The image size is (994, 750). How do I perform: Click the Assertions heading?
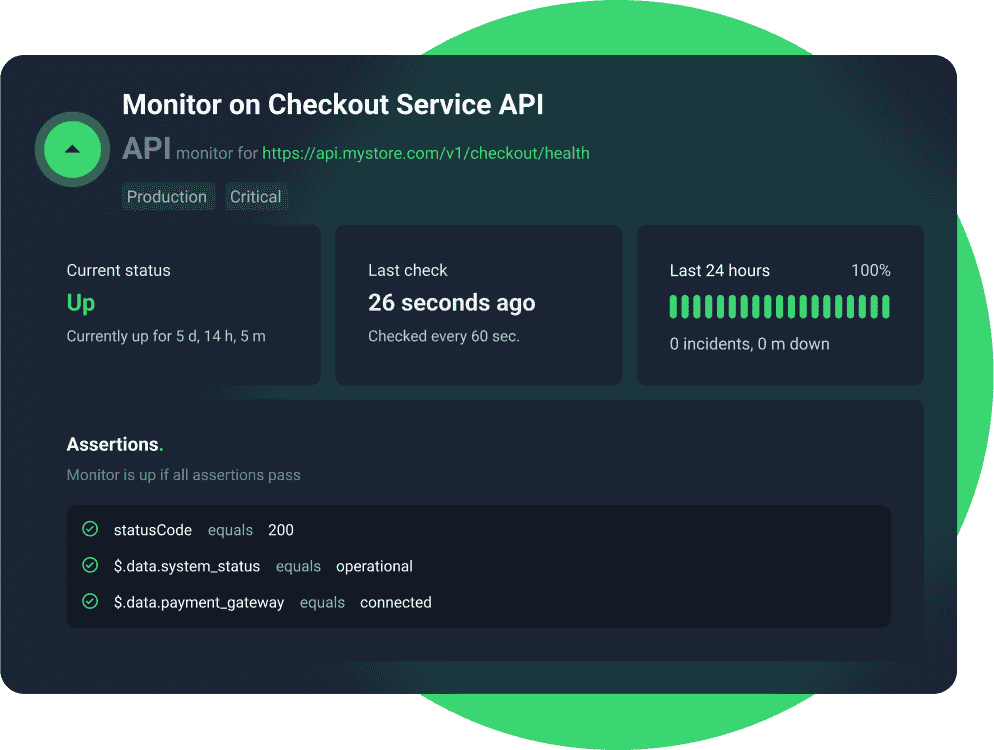[113, 443]
